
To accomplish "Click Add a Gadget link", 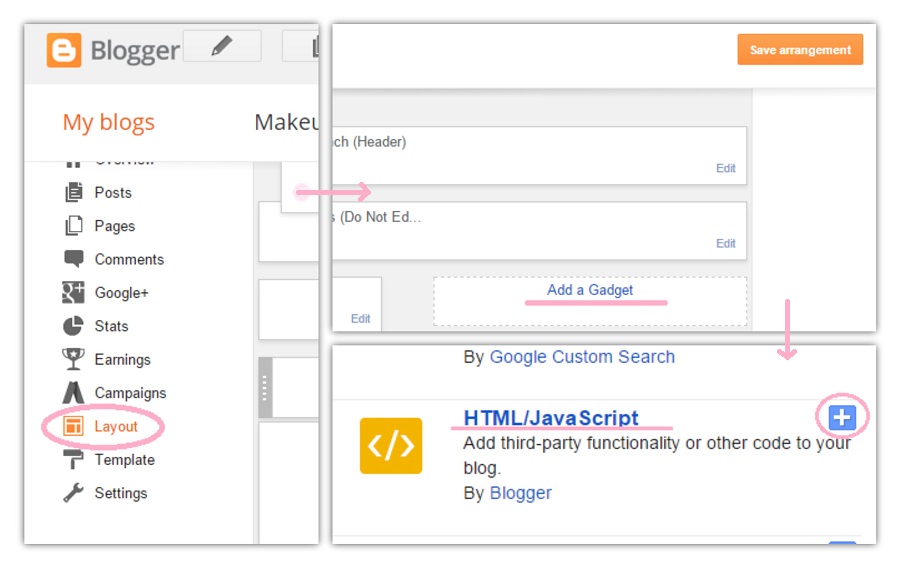I will click(x=590, y=290).
